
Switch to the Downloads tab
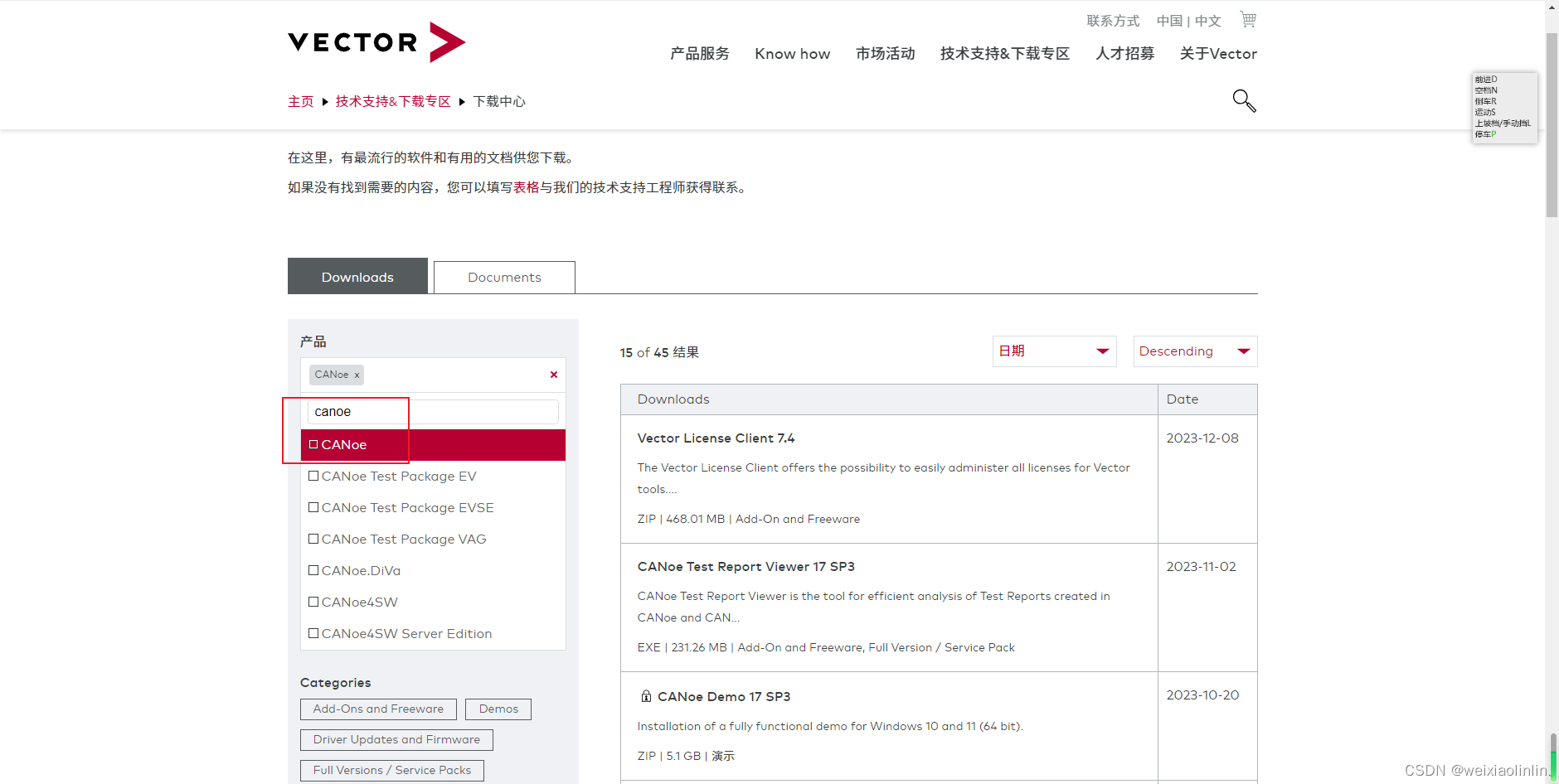[357, 276]
